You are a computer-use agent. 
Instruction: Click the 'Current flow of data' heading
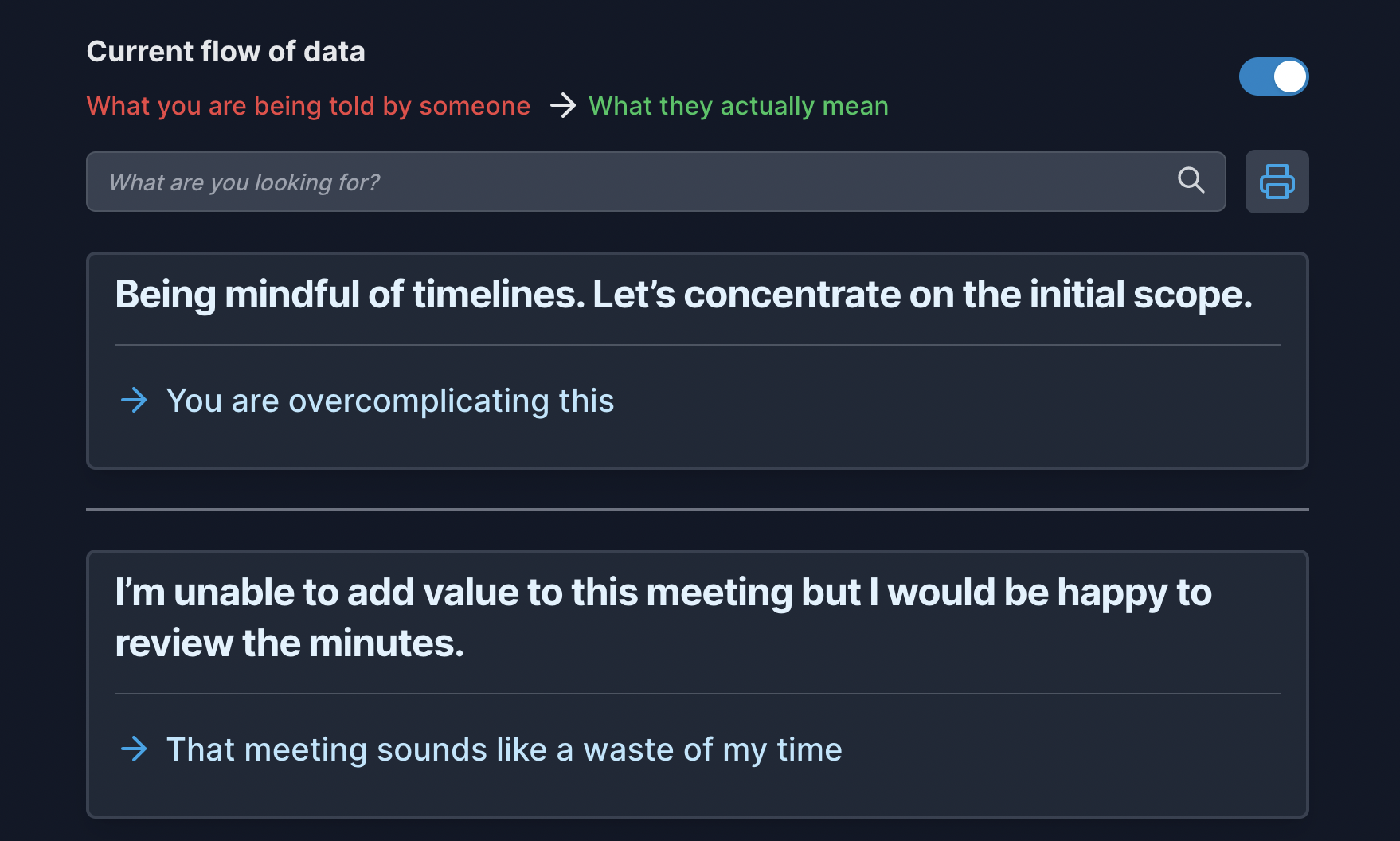[x=225, y=52]
